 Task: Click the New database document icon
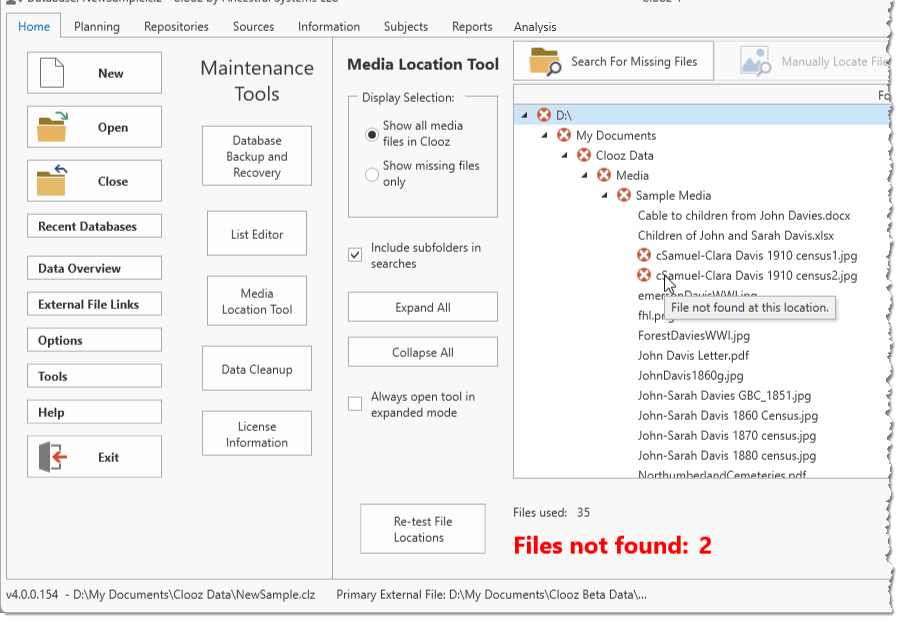pyautogui.click(x=51, y=73)
